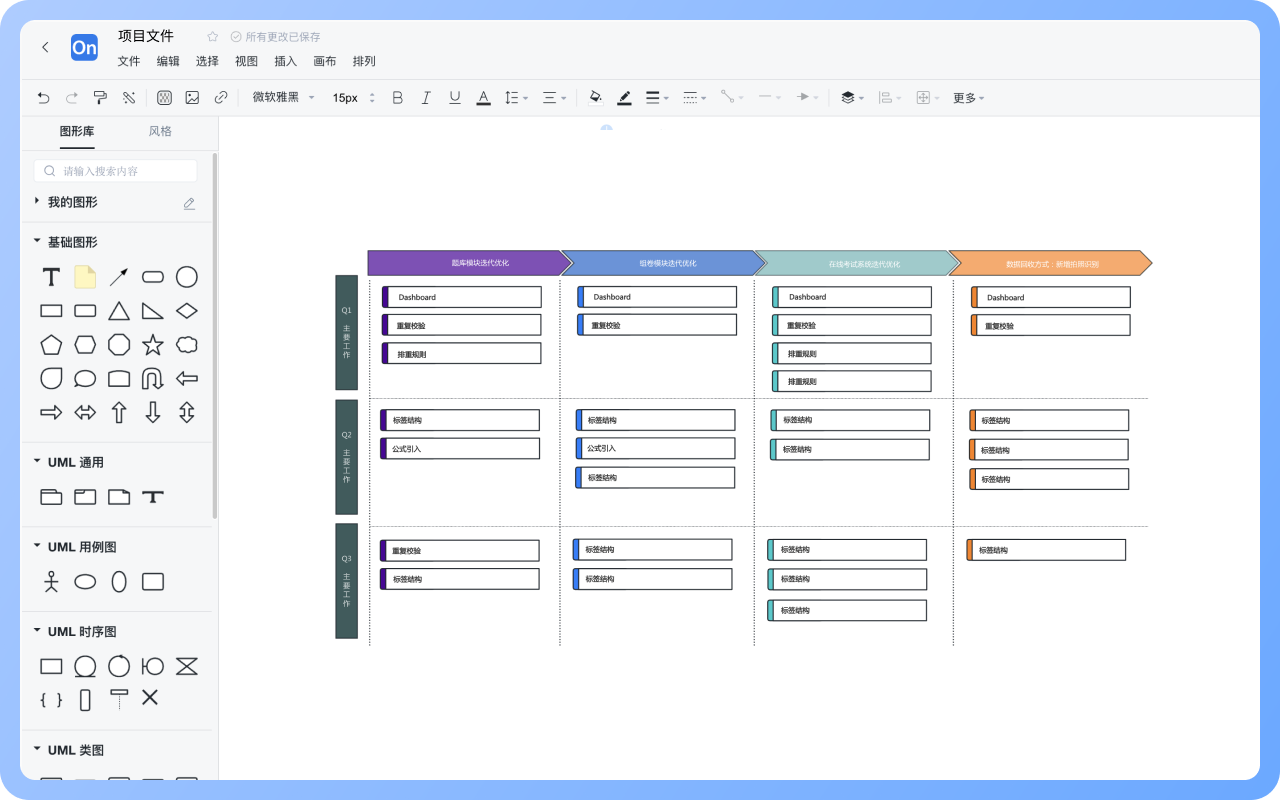Screen dimensions: 1280x800
Task: Select the star shape from basic shapes
Action: [153, 345]
